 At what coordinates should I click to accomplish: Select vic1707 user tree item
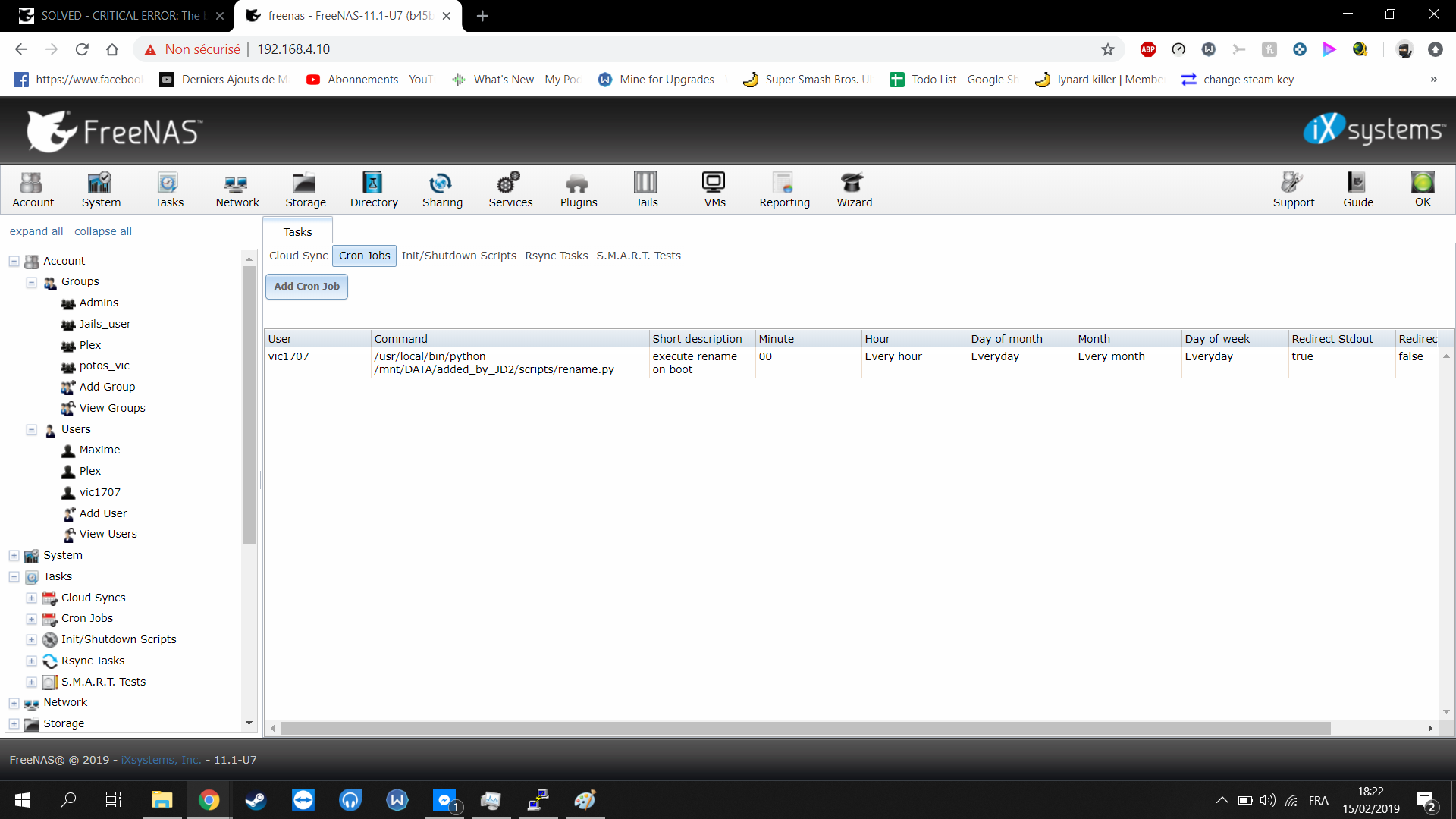click(99, 492)
